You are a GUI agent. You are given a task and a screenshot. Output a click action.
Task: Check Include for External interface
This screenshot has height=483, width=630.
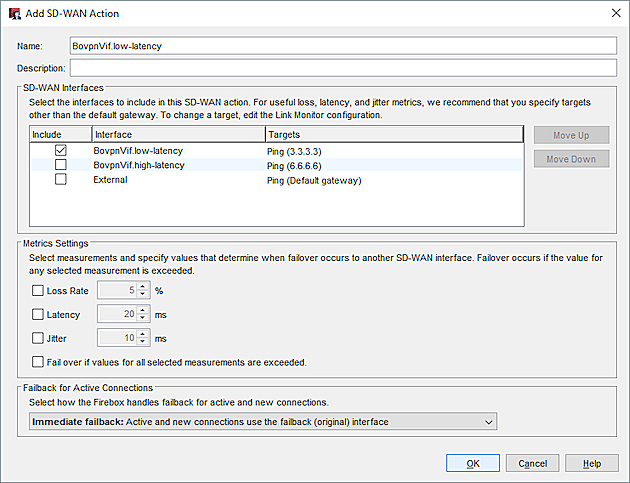click(x=61, y=179)
